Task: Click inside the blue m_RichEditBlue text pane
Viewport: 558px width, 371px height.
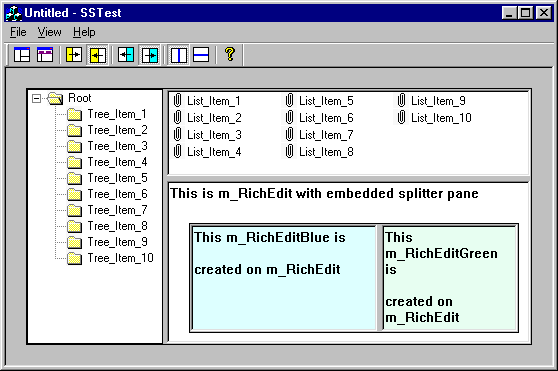Action: pyautogui.click(x=284, y=278)
